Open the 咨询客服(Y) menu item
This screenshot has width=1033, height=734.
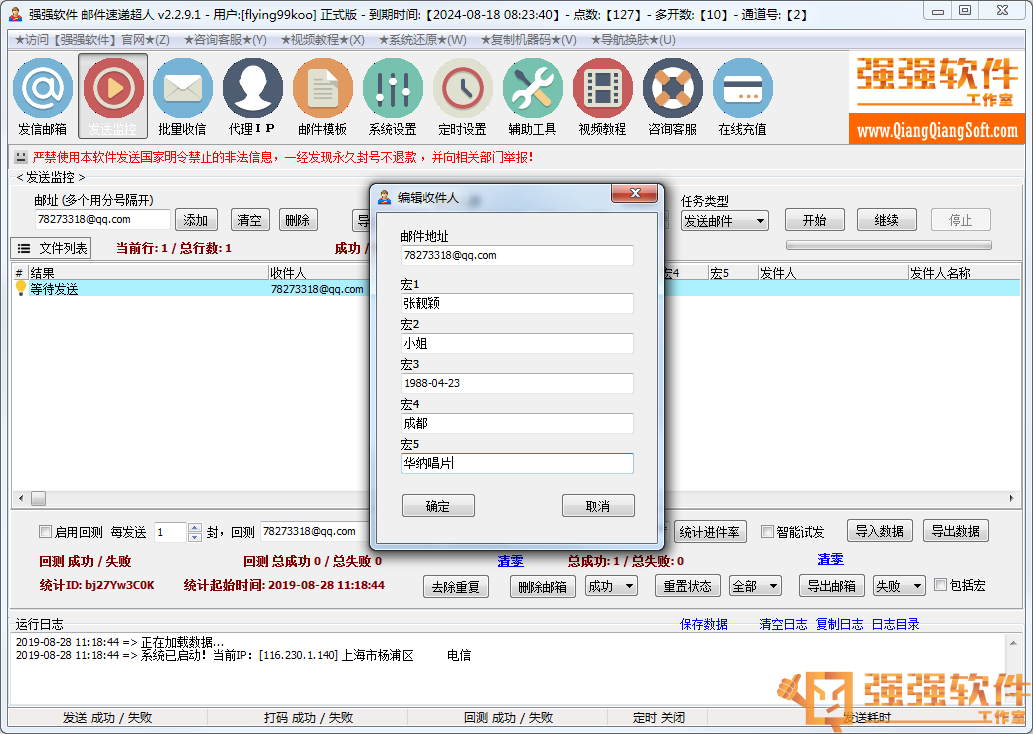point(225,40)
